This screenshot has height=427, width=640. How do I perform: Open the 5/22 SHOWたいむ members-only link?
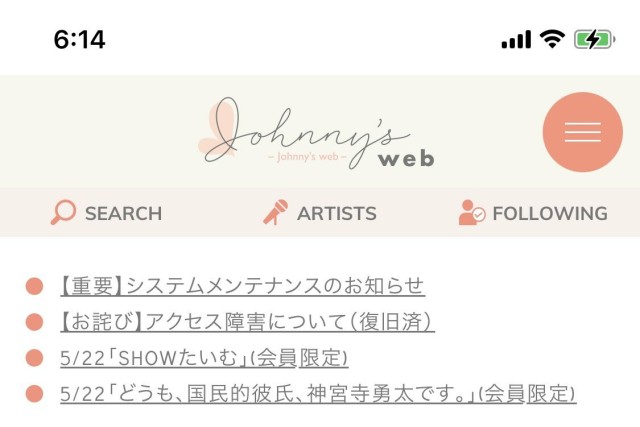click(x=204, y=358)
